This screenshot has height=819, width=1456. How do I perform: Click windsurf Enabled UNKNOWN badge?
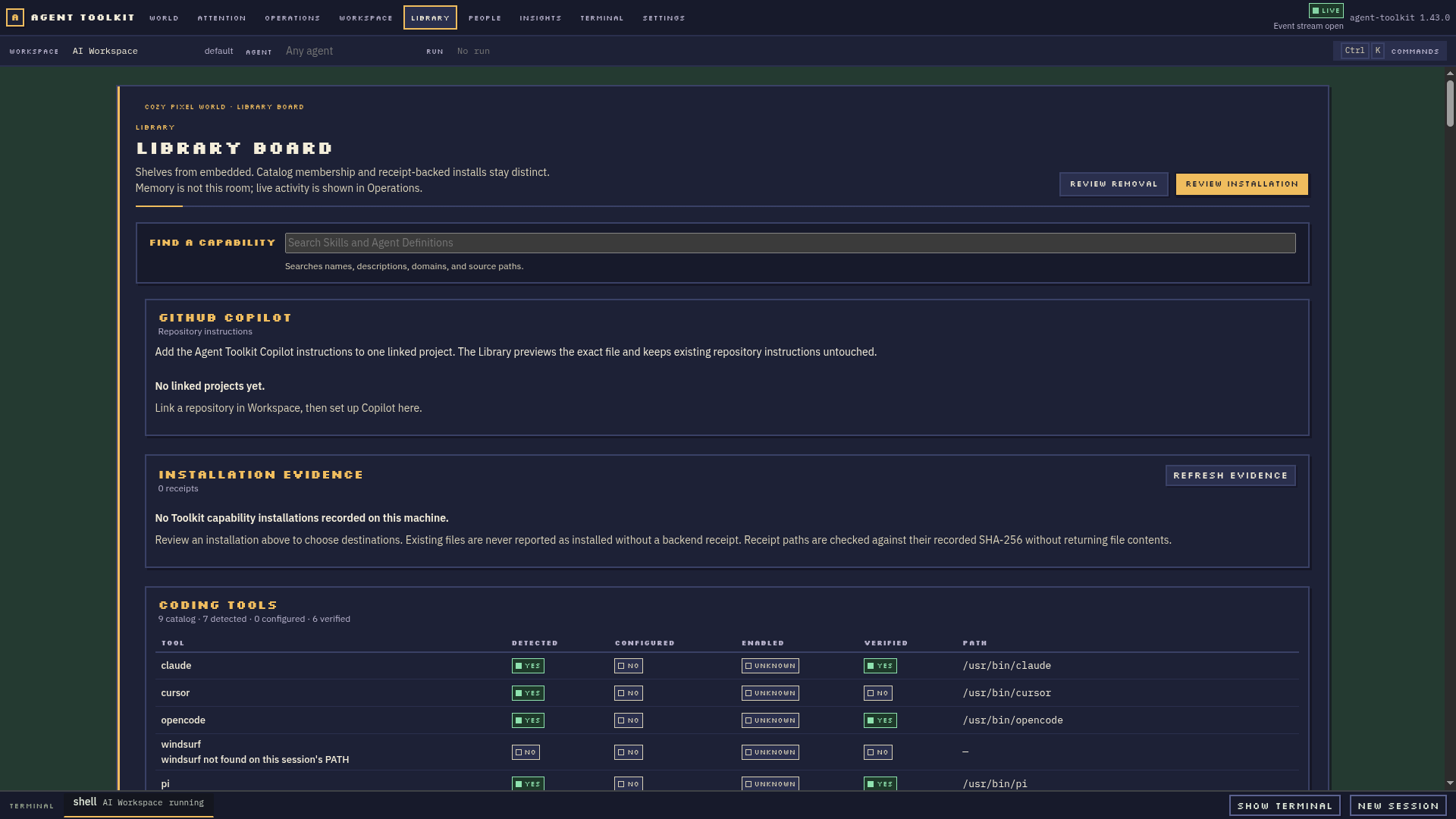[770, 752]
